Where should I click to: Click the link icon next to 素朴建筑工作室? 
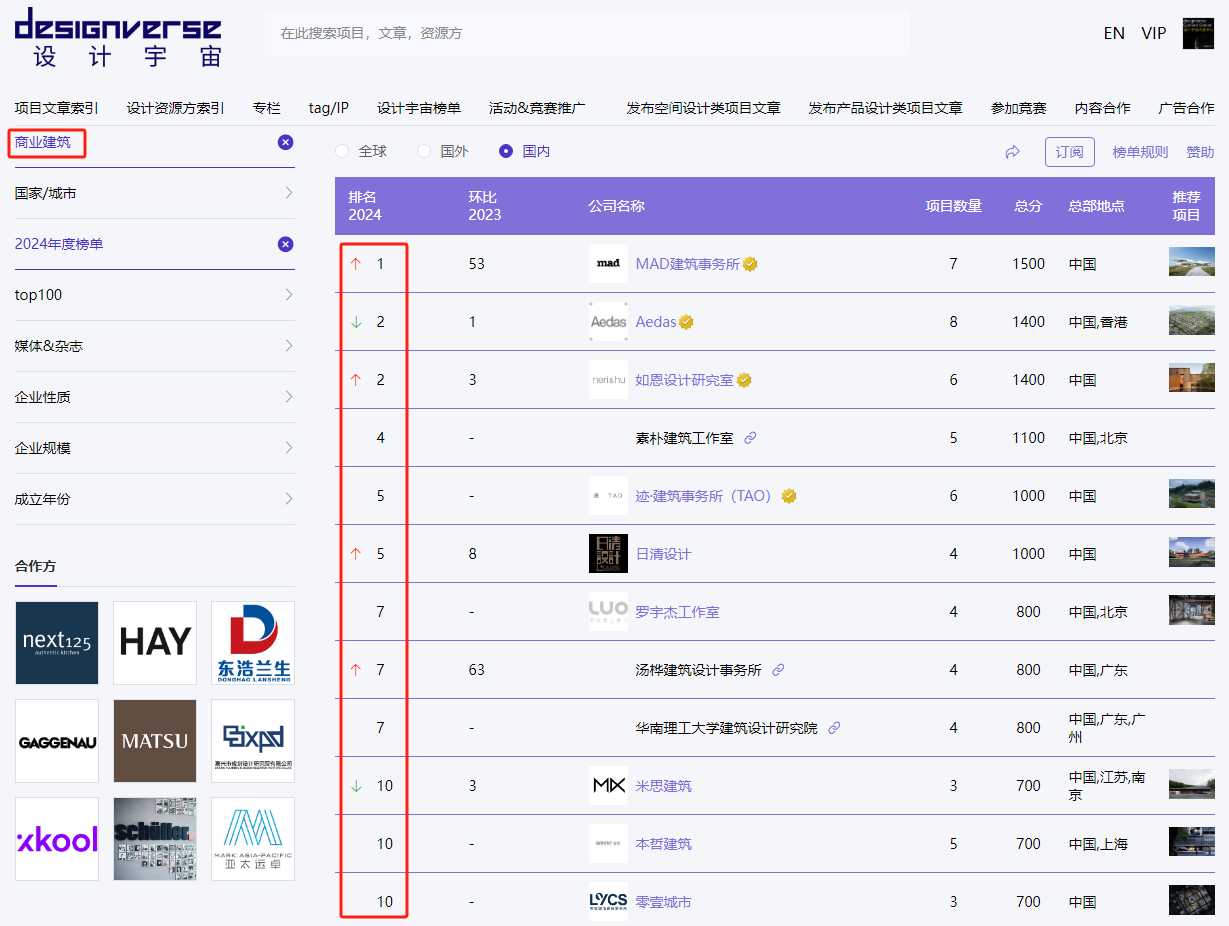(750, 438)
